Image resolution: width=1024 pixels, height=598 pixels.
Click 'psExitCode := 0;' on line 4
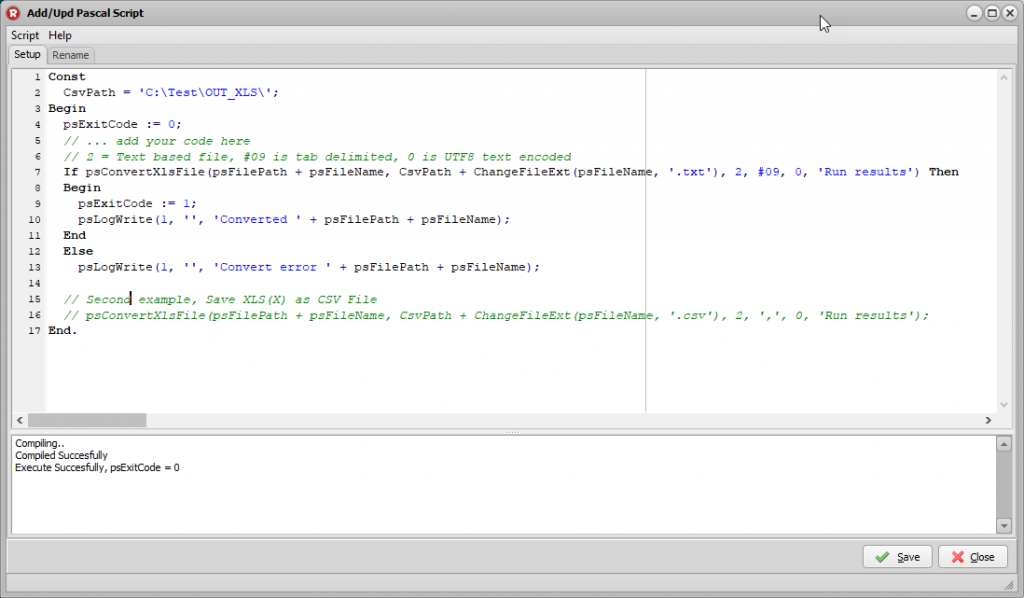pos(122,125)
